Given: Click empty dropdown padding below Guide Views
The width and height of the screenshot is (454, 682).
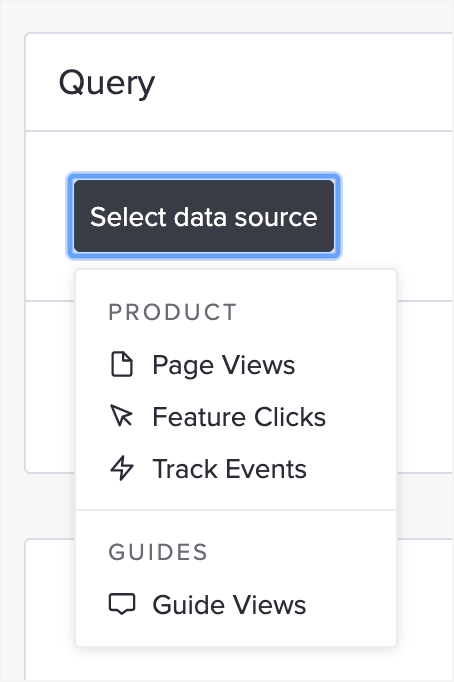Looking at the screenshot, I should point(236,633).
